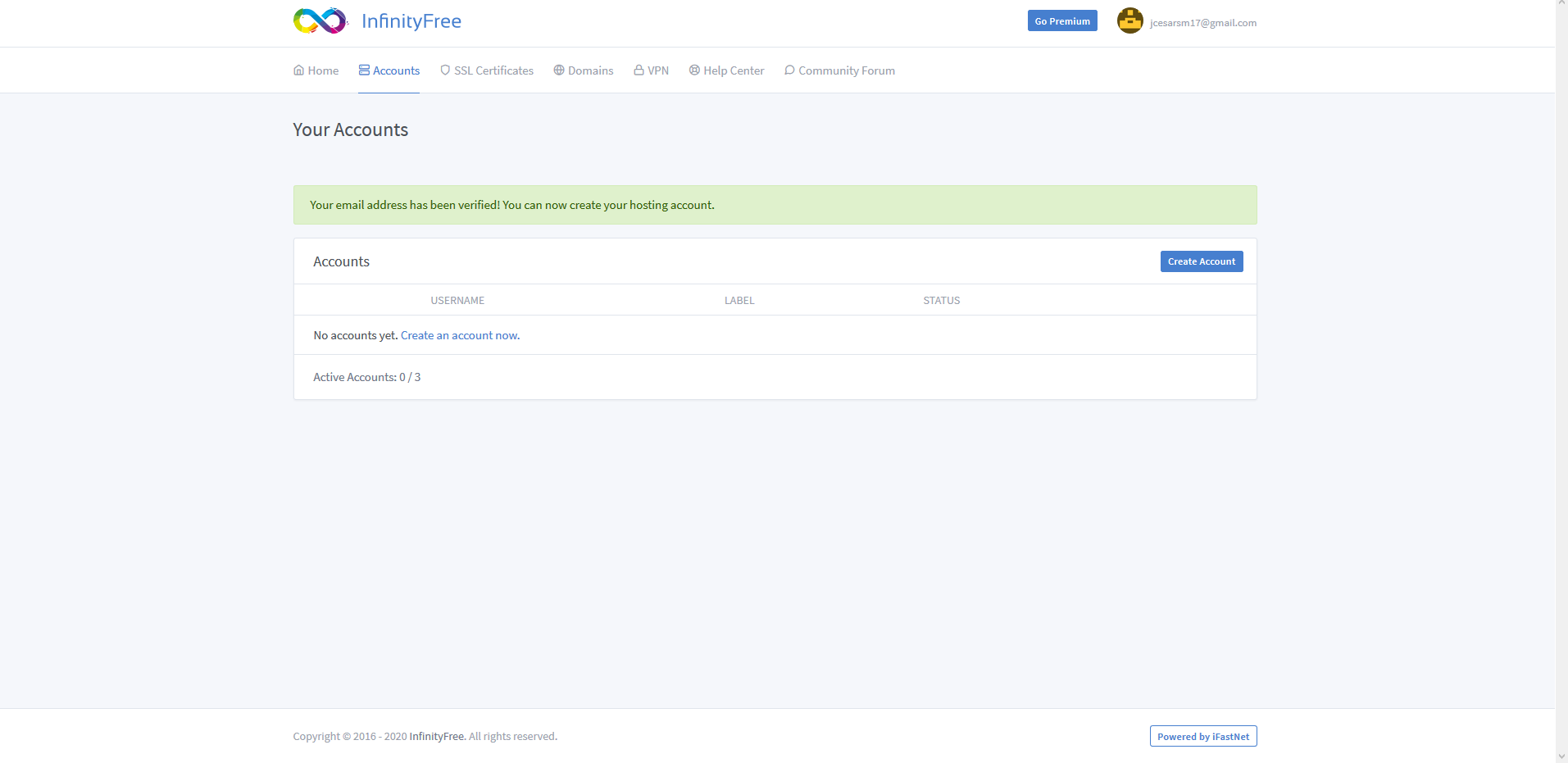1568x763 pixels.
Task: Go to the Community Forum
Action: [x=846, y=70]
